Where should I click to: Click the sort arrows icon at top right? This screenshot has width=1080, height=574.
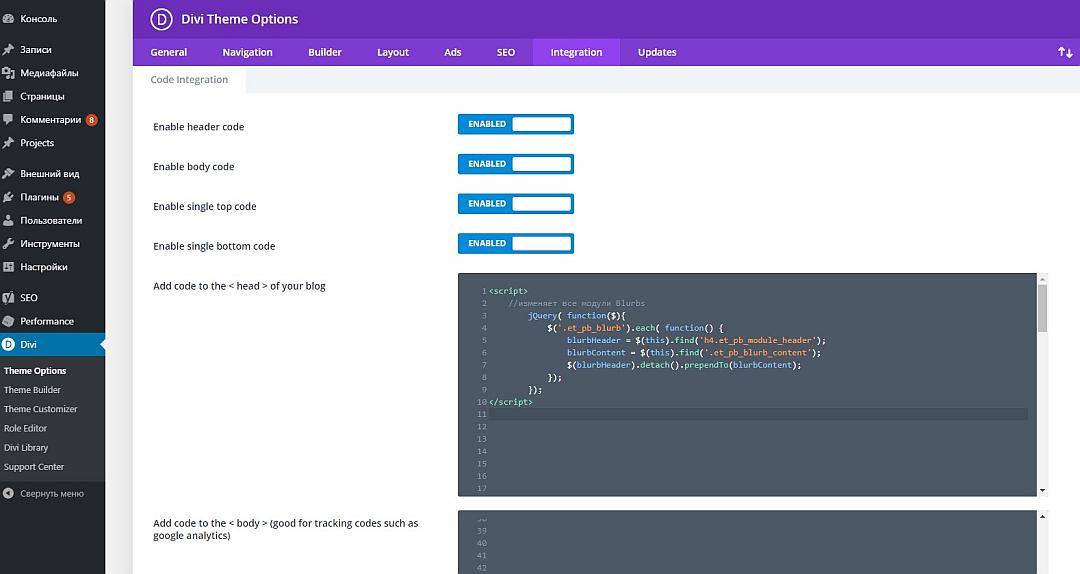[1065, 52]
